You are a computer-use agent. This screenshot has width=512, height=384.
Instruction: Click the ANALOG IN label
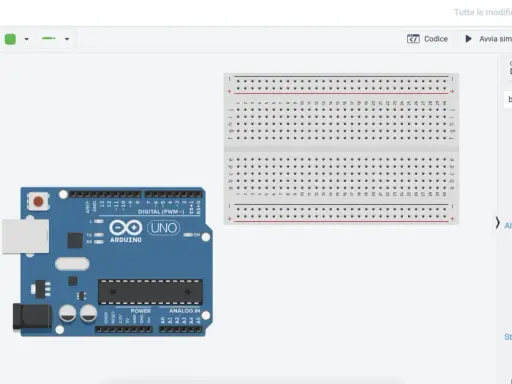point(185,311)
